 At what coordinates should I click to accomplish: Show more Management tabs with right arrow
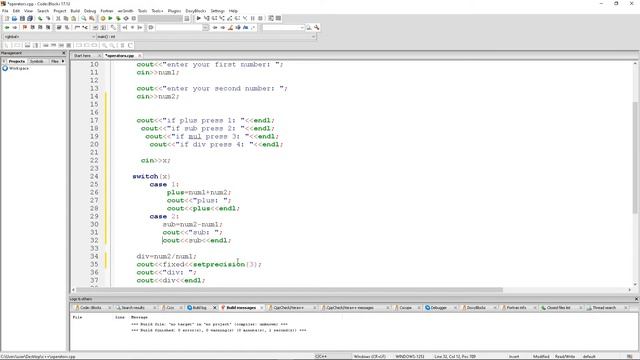point(63,61)
